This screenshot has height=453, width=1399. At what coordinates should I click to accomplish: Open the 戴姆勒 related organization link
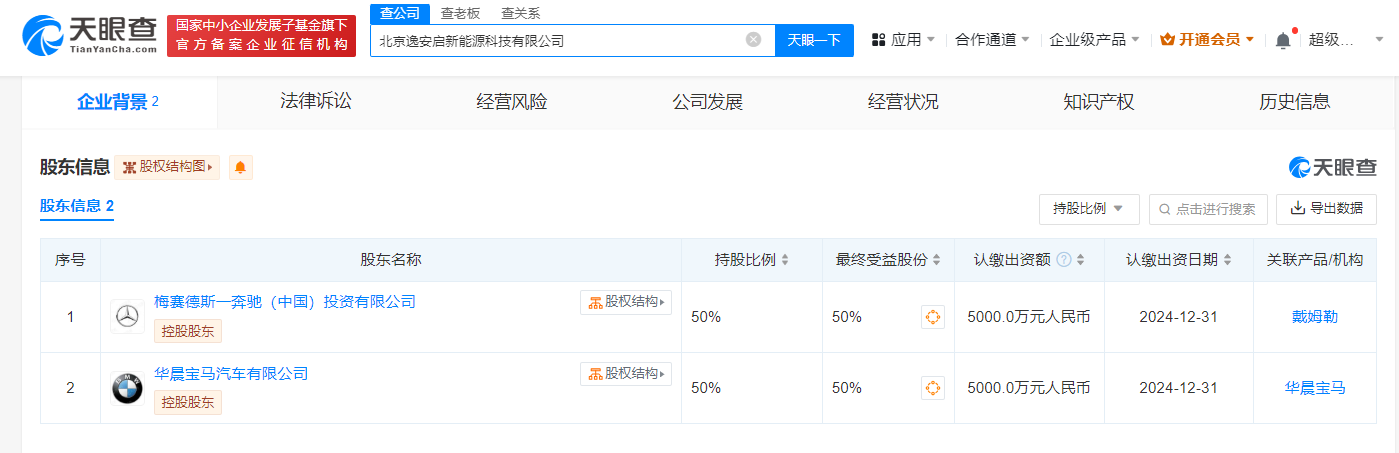[x=1315, y=317]
